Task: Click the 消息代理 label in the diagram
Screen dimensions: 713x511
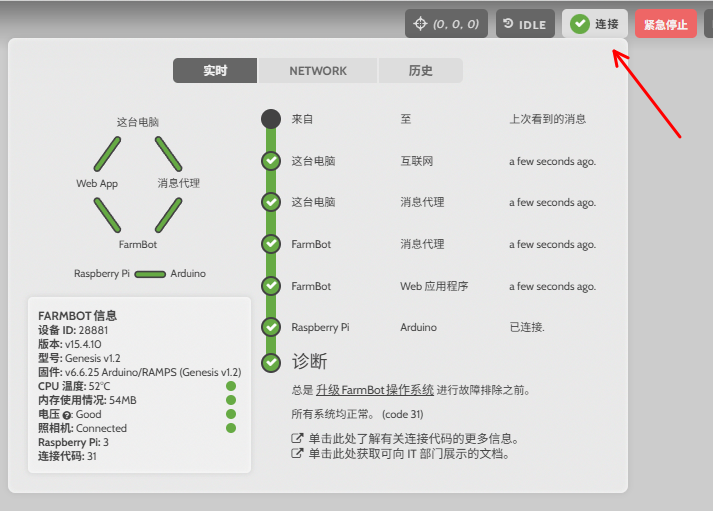Action: [179, 183]
